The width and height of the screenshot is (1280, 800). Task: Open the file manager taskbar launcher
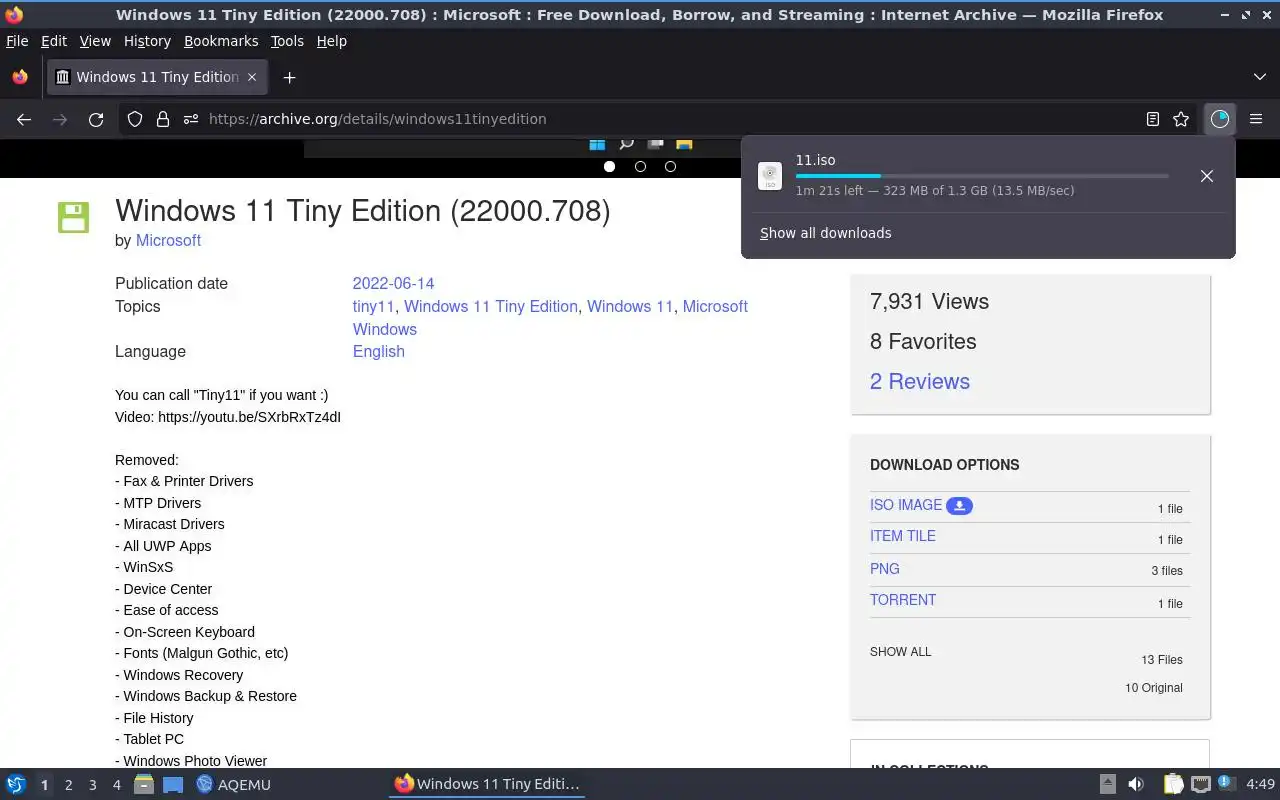(x=144, y=784)
